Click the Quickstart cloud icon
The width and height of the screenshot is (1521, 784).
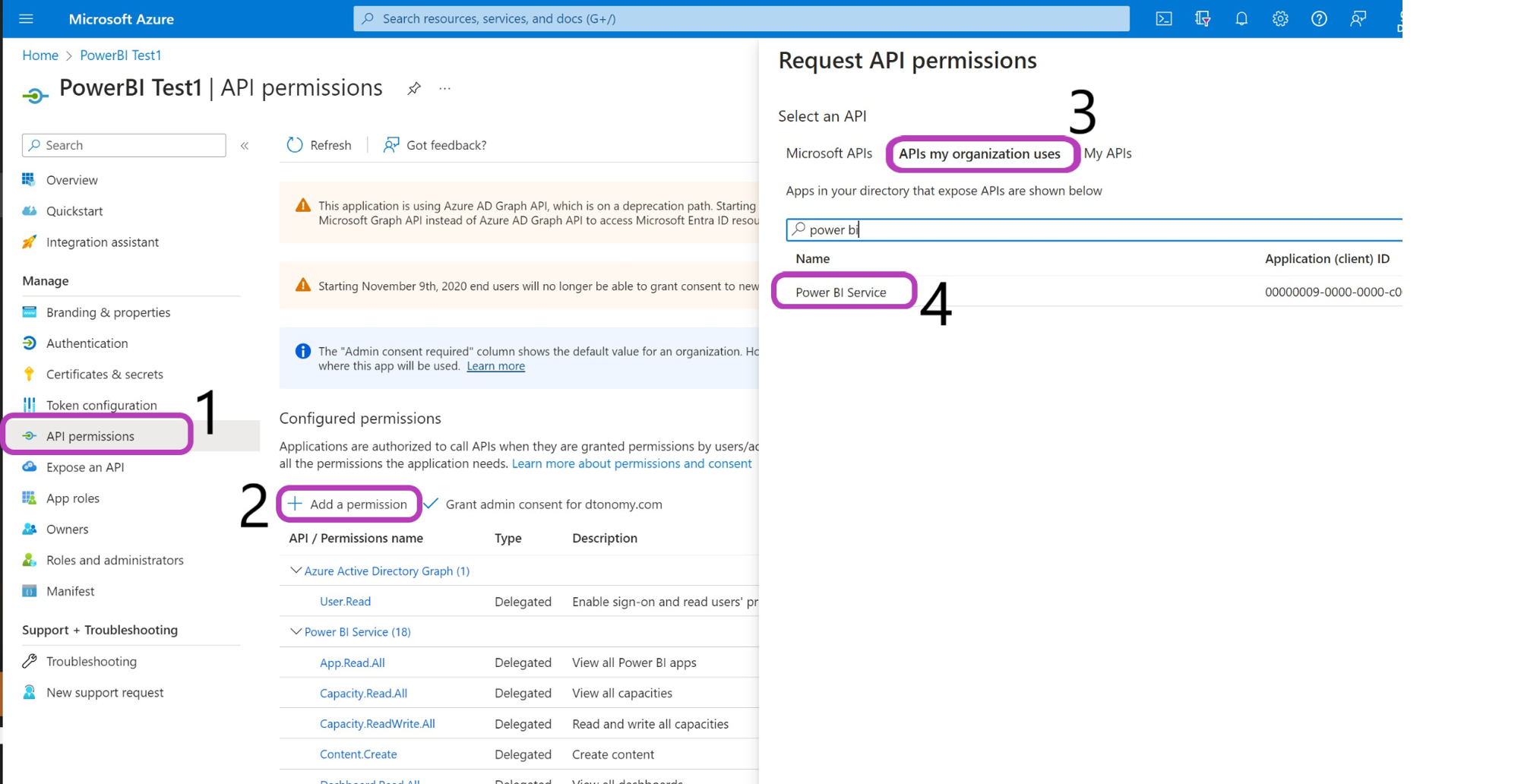point(29,210)
